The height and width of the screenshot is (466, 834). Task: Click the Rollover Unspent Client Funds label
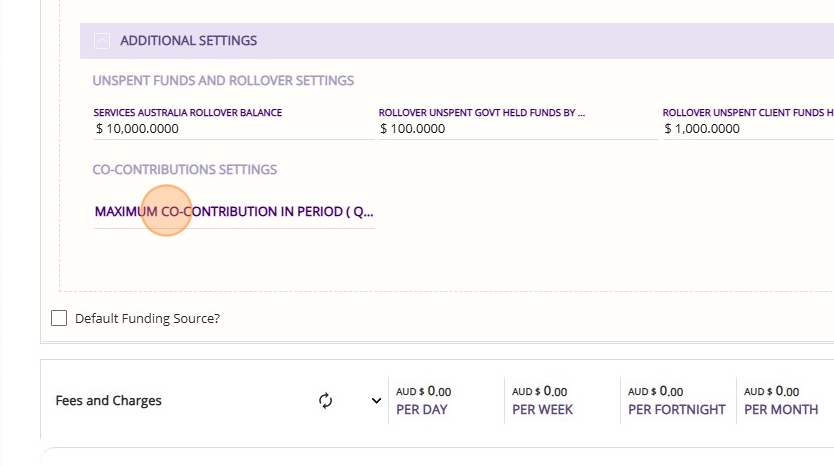(748, 113)
